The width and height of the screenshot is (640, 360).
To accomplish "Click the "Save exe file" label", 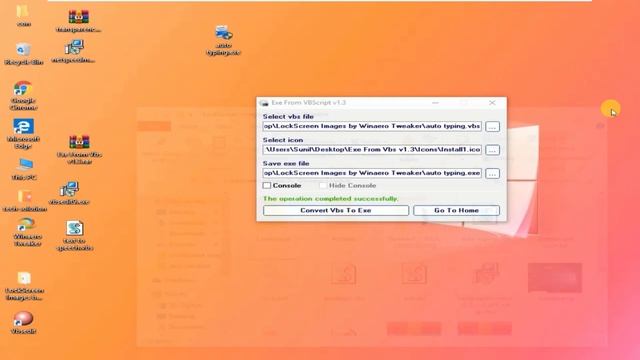I will 286,163.
